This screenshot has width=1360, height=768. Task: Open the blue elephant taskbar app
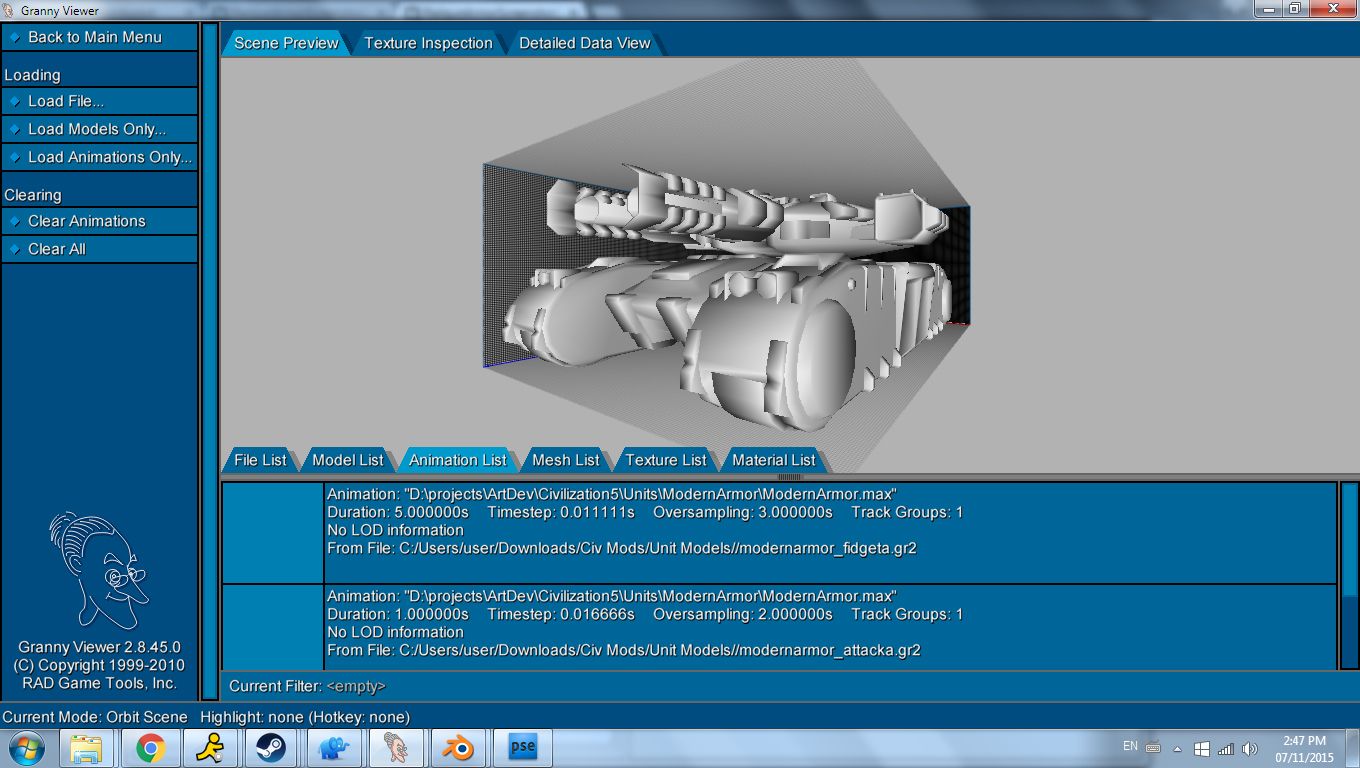(x=334, y=748)
